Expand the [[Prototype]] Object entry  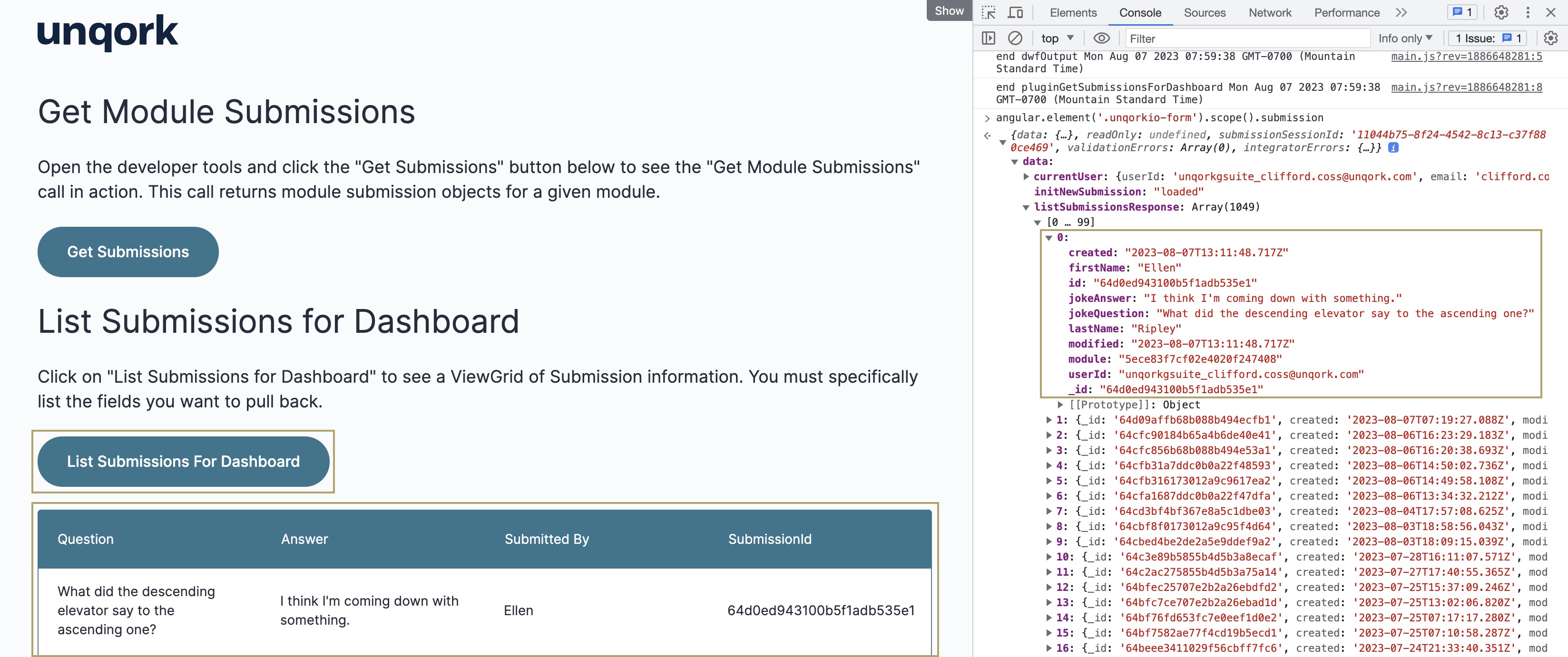point(1060,405)
